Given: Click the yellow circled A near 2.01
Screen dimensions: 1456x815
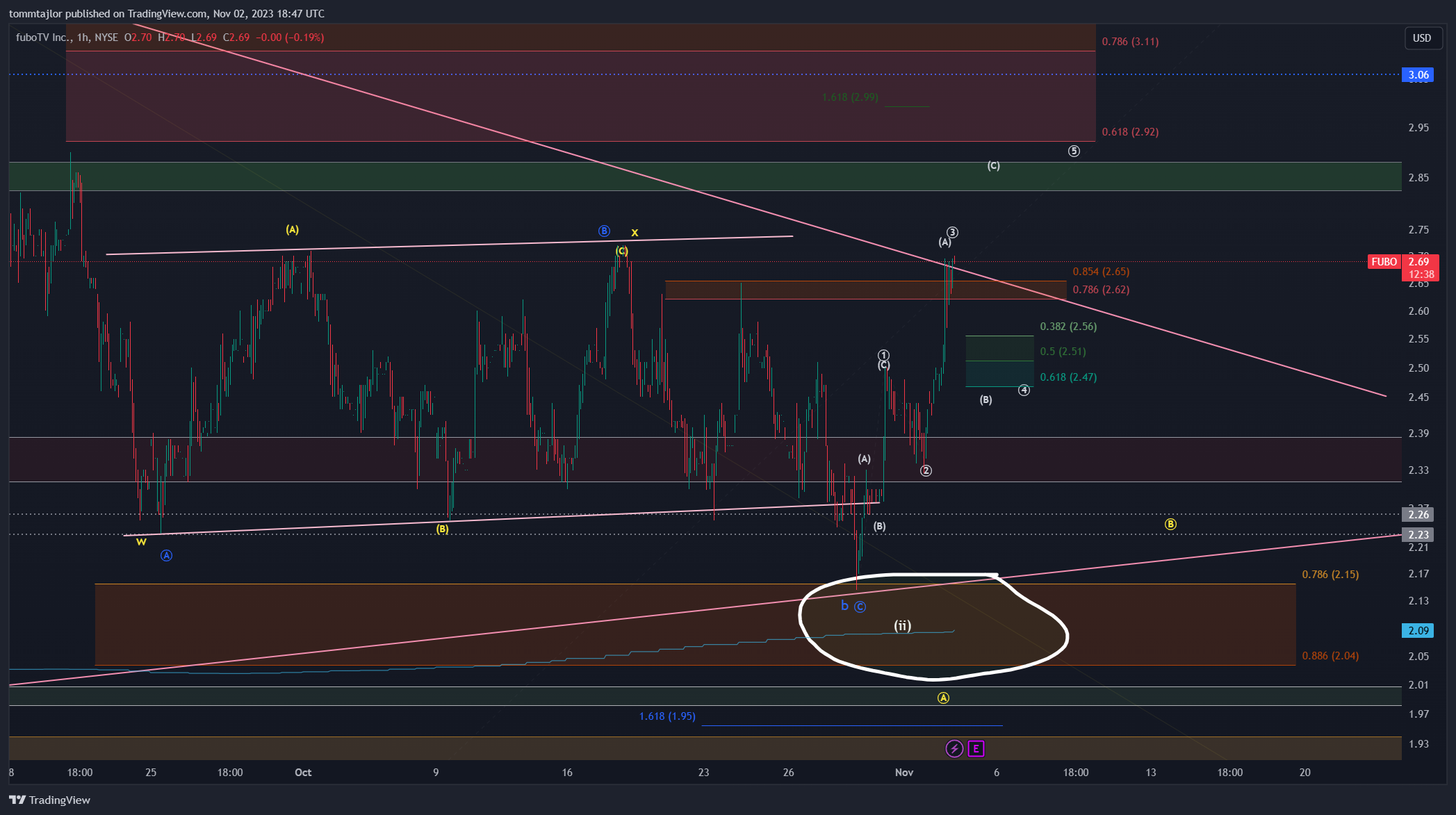Looking at the screenshot, I should point(943,698).
